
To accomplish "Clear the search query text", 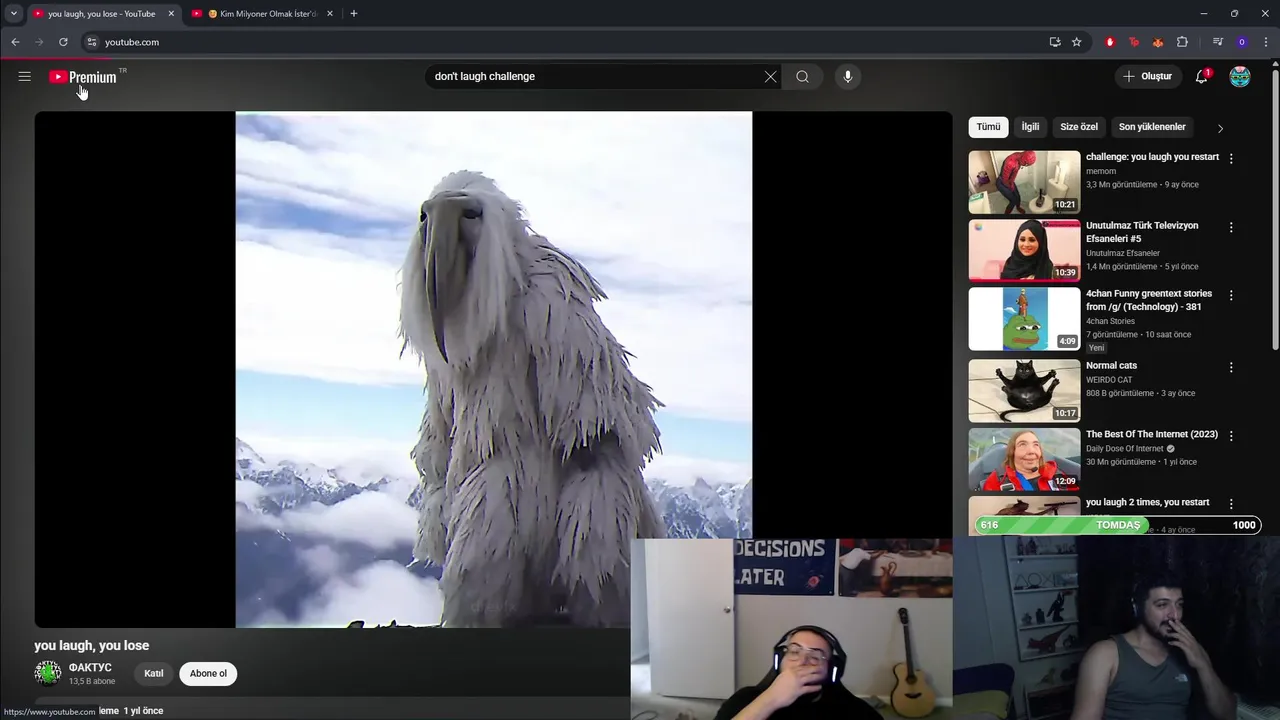I will tap(770, 76).
